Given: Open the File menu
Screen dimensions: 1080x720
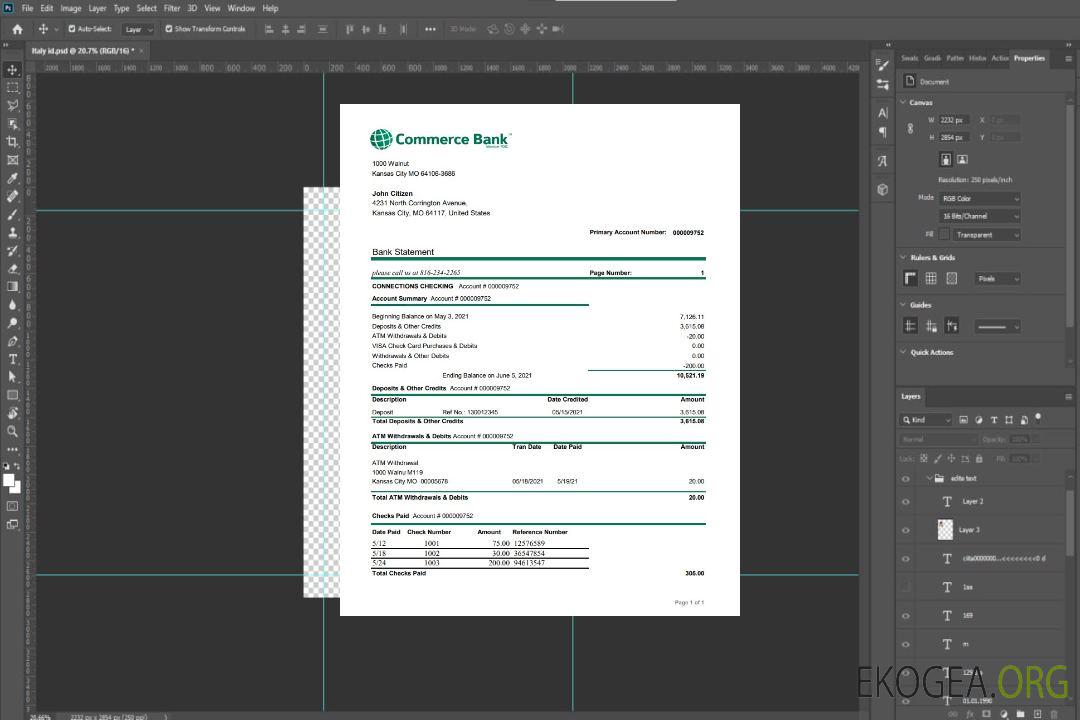Looking at the screenshot, I should pos(28,8).
